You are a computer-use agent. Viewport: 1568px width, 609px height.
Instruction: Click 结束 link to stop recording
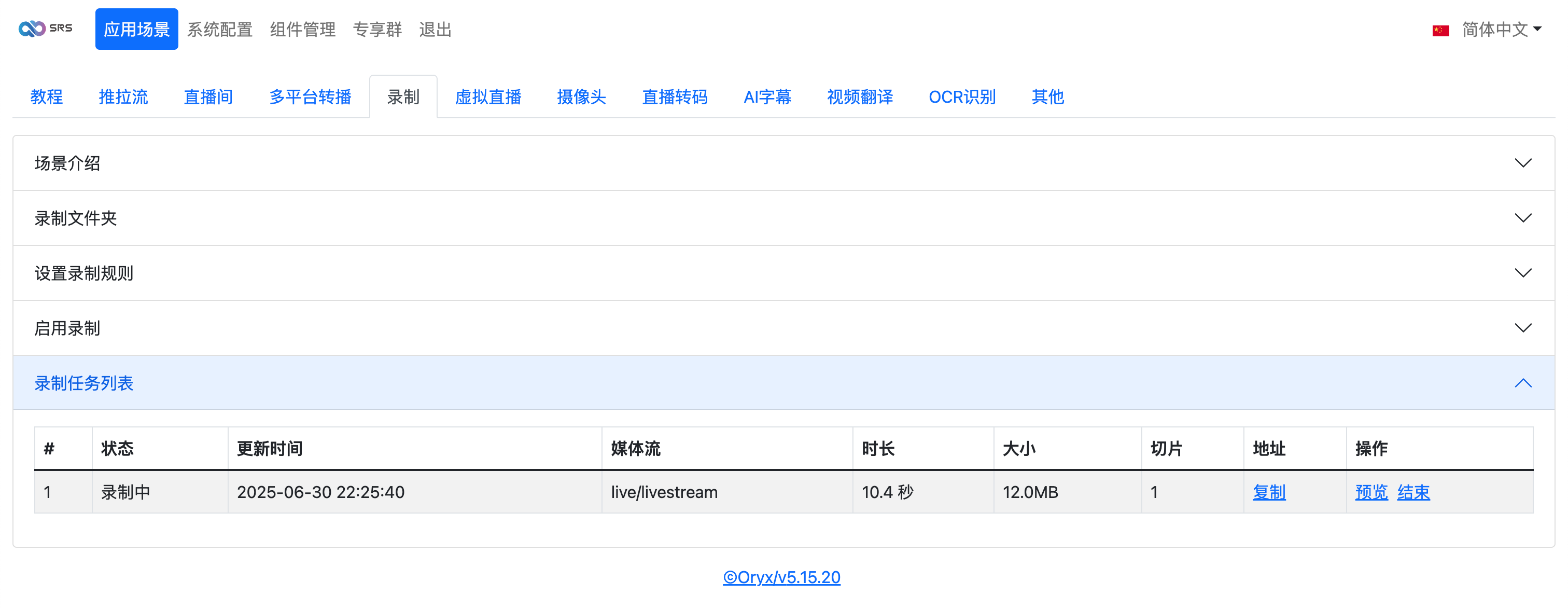pyautogui.click(x=1413, y=492)
